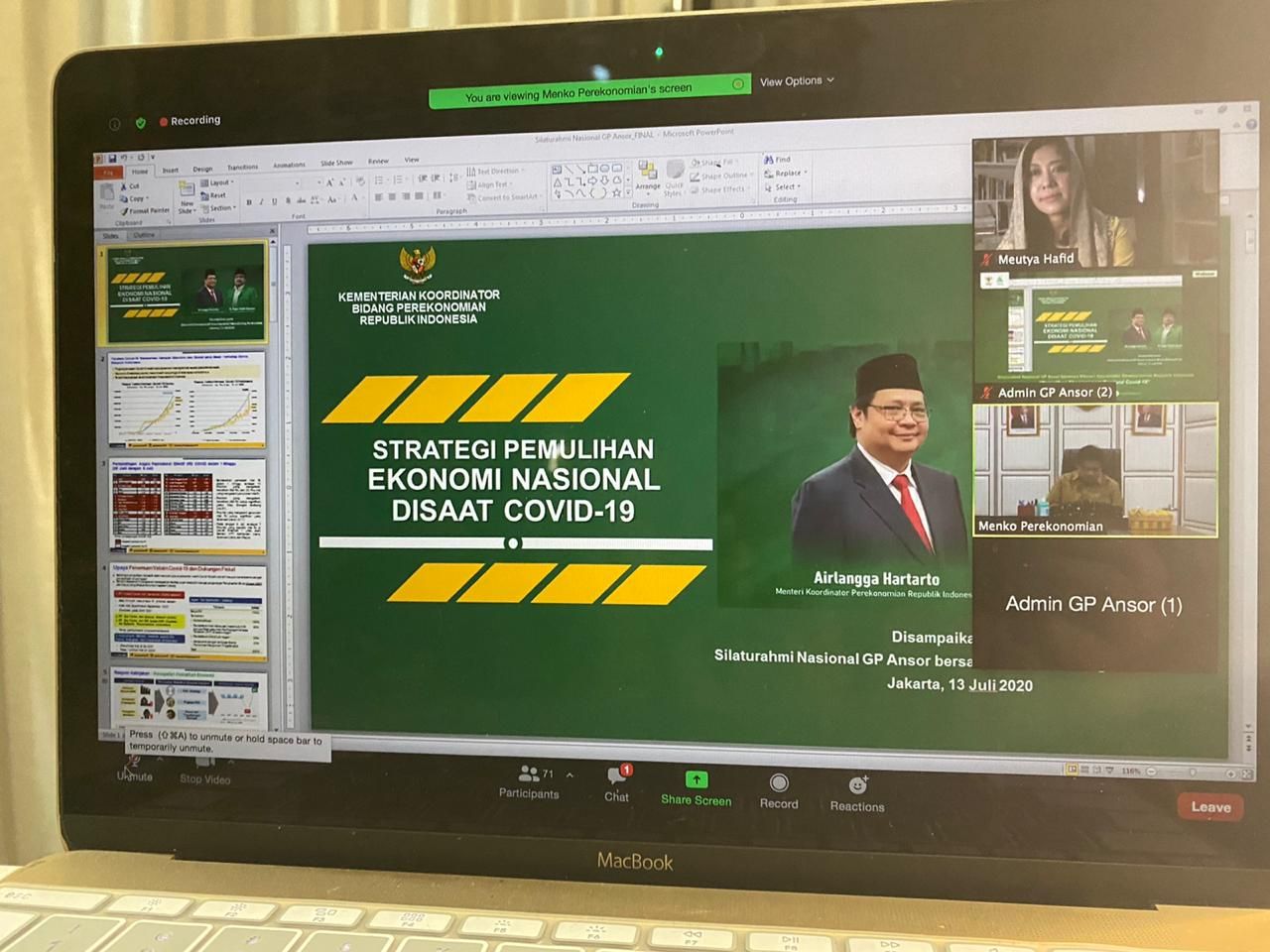Click the Copy command
1270x952 pixels.
(x=134, y=198)
